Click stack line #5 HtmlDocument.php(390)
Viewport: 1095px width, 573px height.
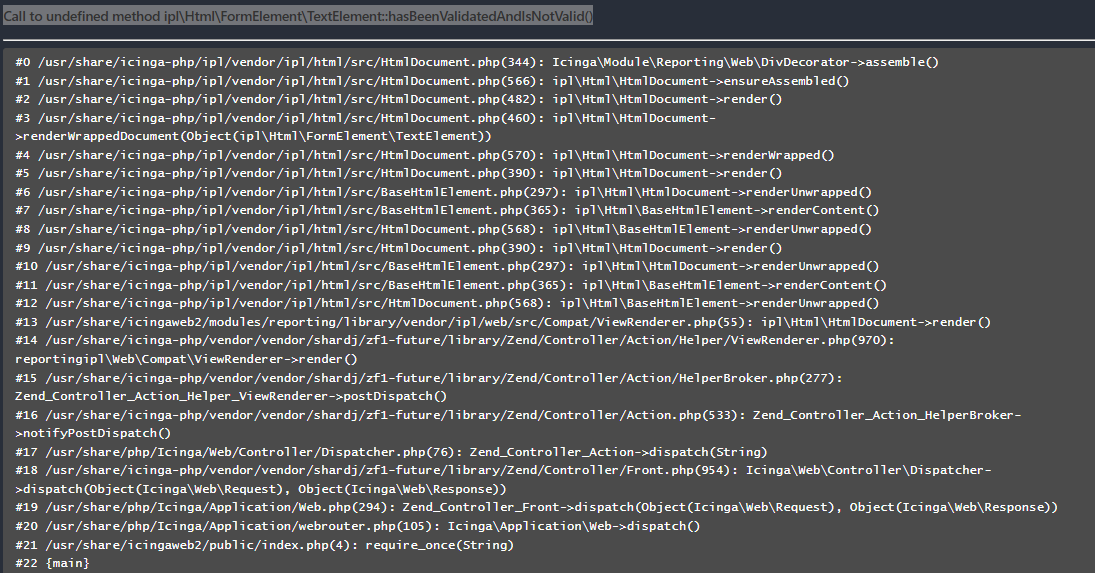pyautogui.click(x=399, y=173)
